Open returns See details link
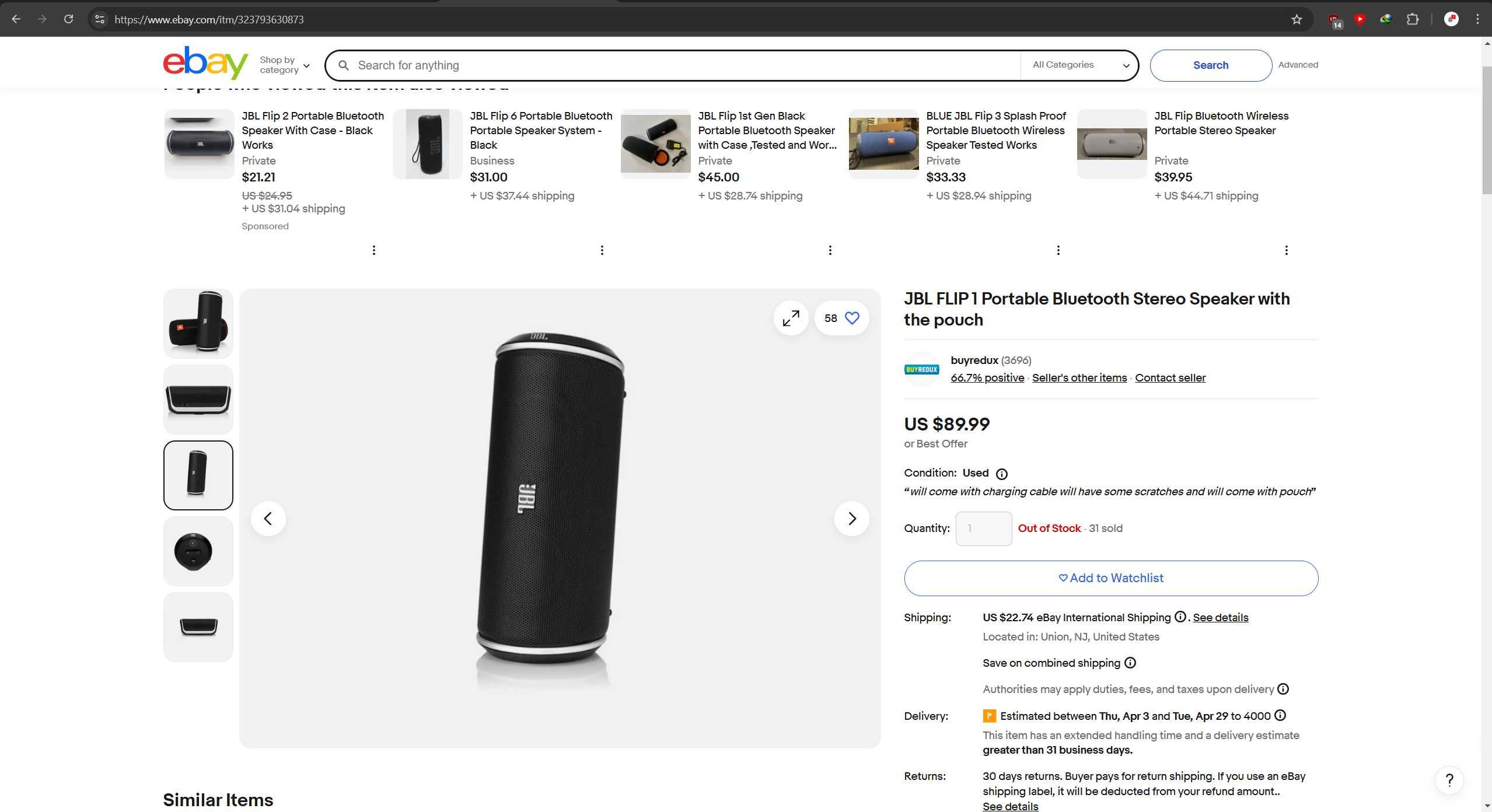This screenshot has width=1492, height=812. pyautogui.click(x=1010, y=806)
